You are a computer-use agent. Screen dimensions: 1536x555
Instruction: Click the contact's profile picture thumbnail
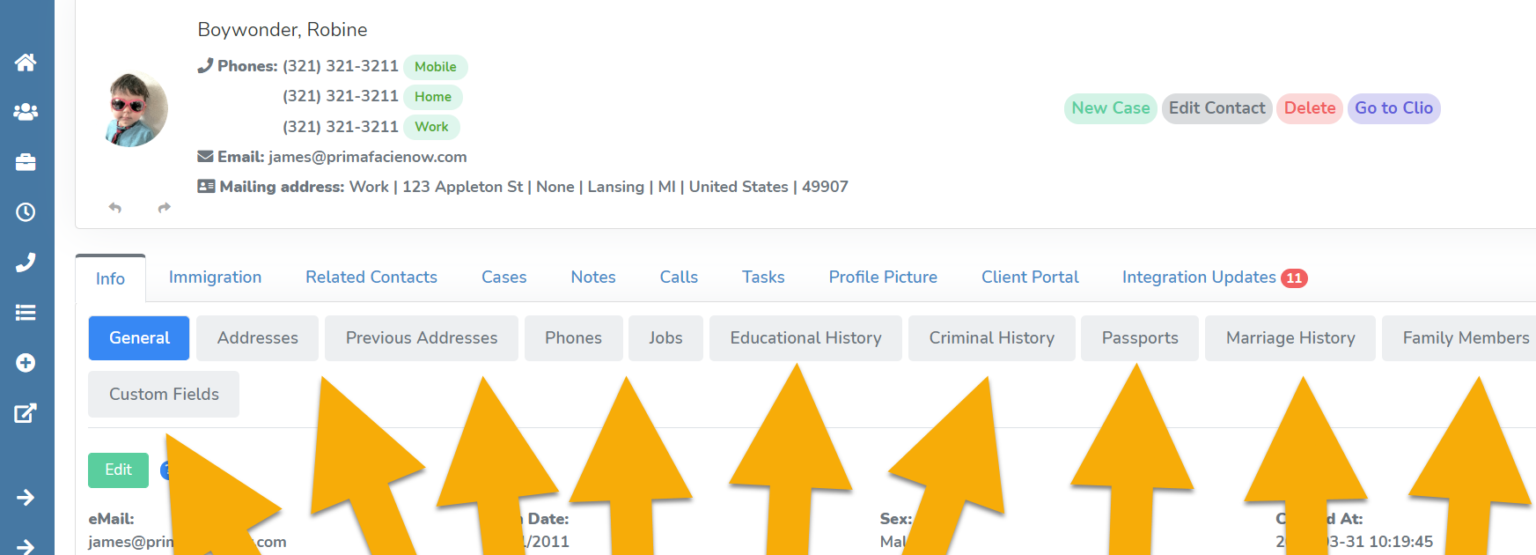(136, 110)
